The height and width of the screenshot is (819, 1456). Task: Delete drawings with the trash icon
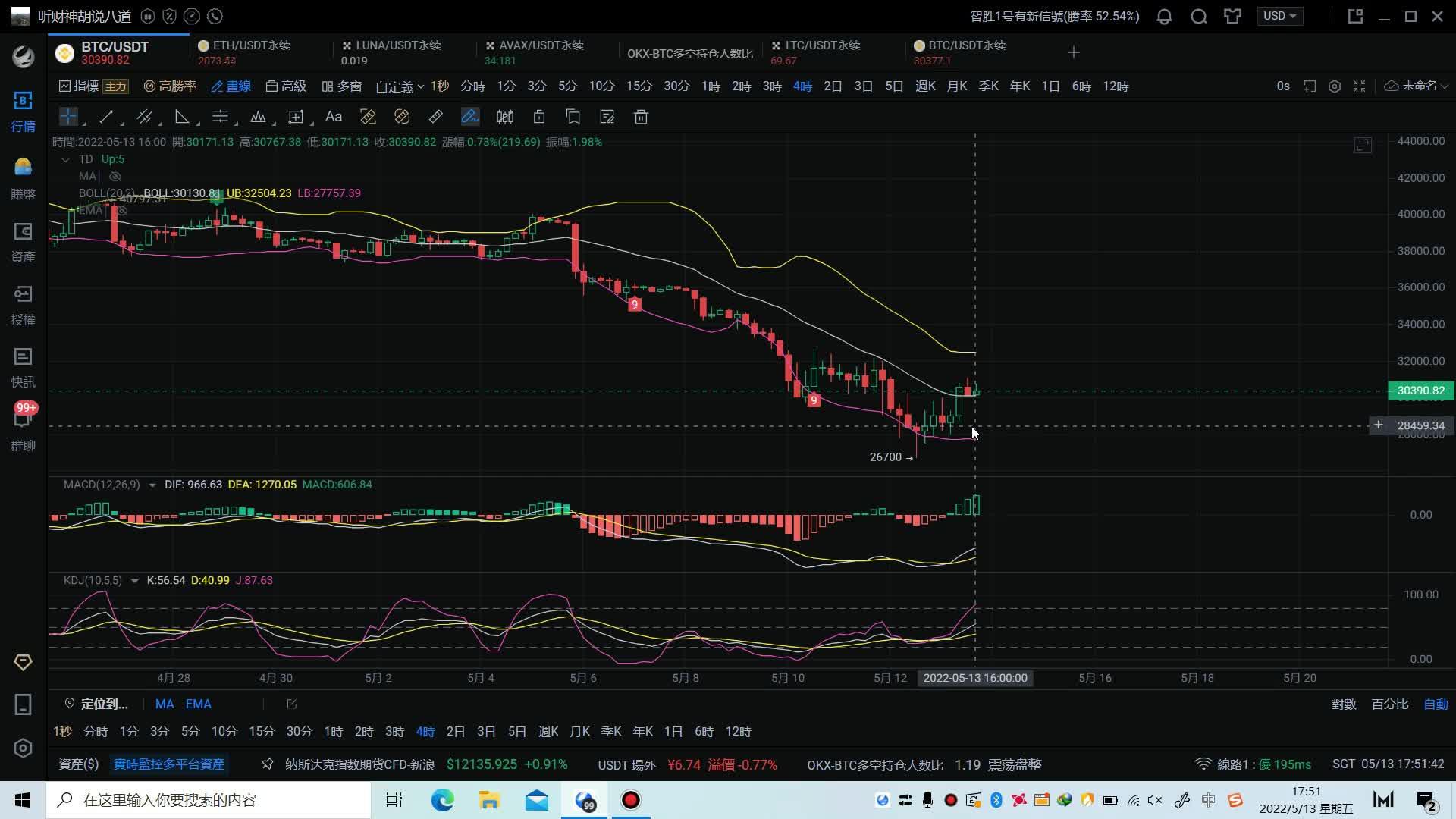(x=641, y=117)
